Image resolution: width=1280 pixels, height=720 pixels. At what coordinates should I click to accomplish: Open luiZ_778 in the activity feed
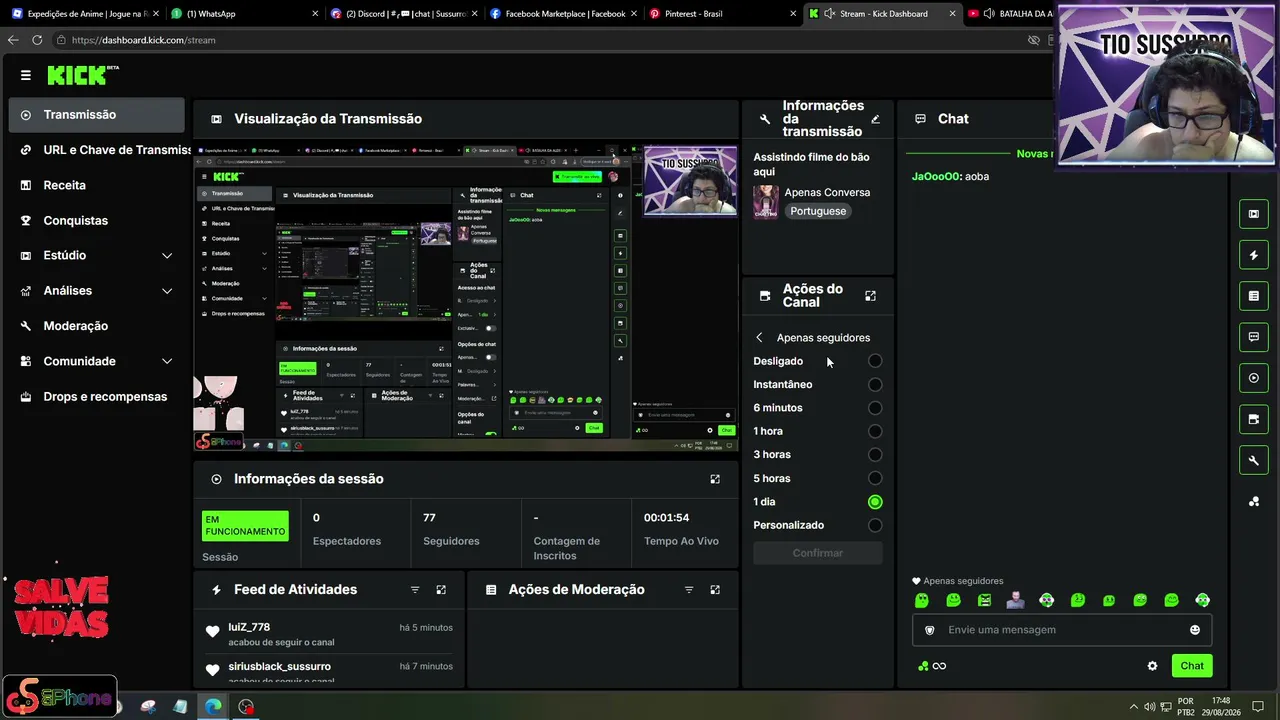coord(249,628)
